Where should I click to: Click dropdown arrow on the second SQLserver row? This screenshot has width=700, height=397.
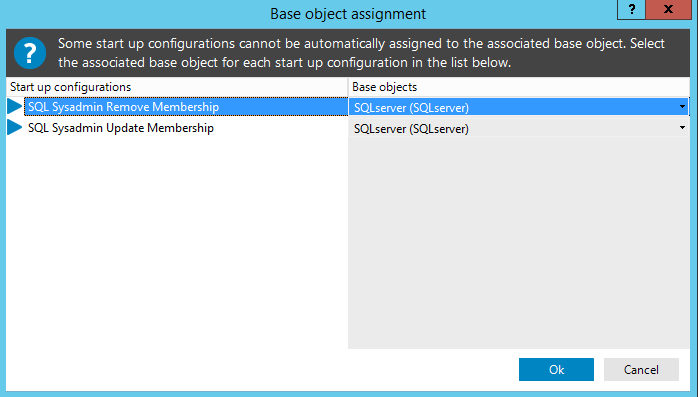[x=682, y=128]
